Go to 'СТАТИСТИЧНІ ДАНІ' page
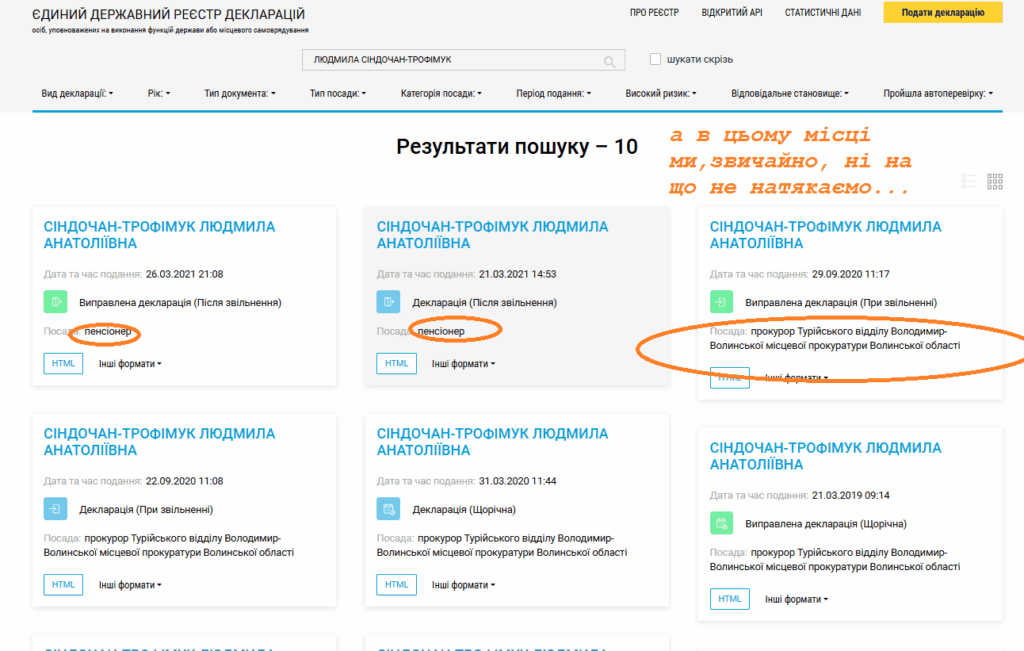The height and width of the screenshot is (651, 1024). (x=822, y=13)
